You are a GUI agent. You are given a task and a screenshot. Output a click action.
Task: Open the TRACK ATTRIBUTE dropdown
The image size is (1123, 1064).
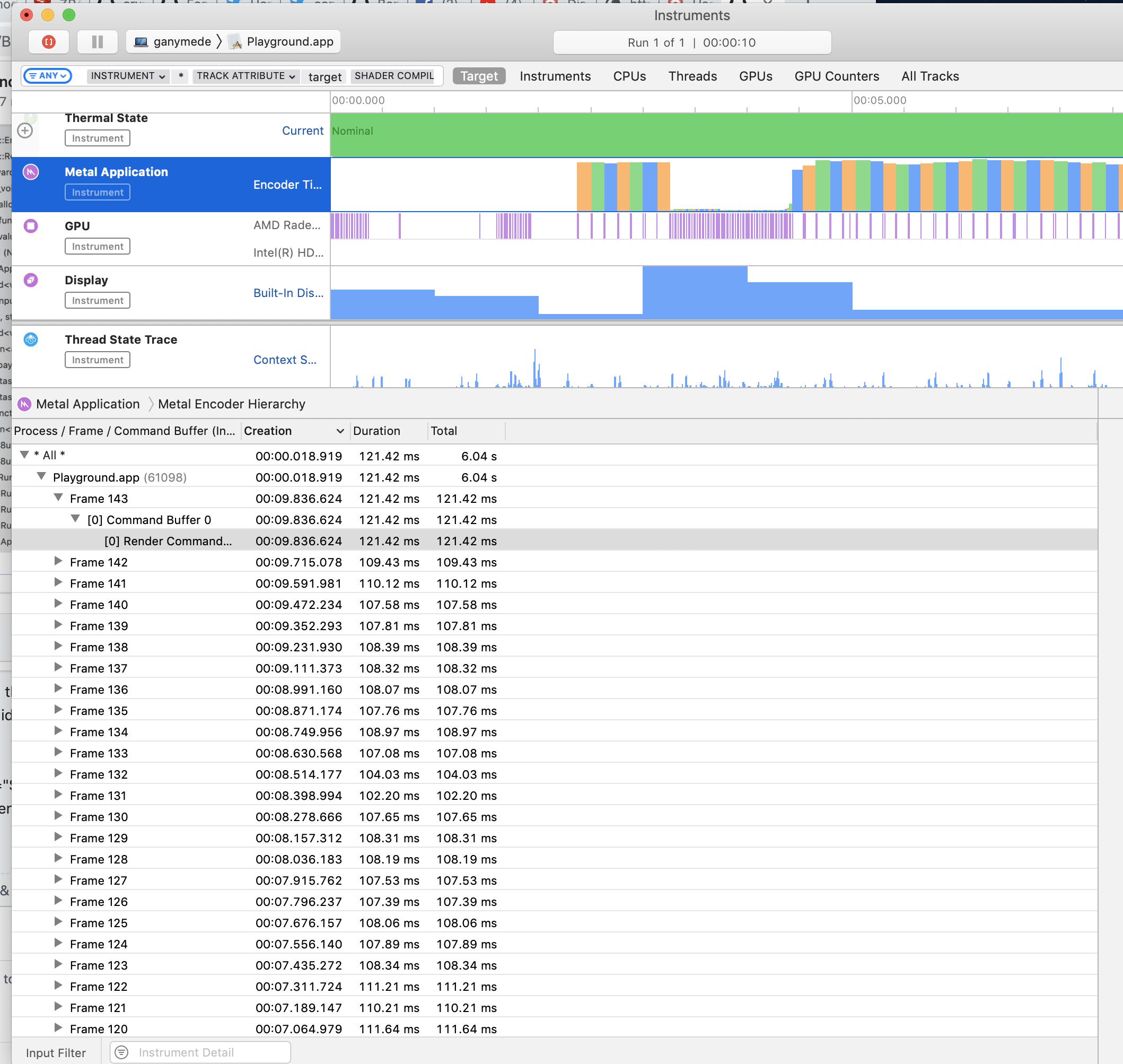point(245,75)
